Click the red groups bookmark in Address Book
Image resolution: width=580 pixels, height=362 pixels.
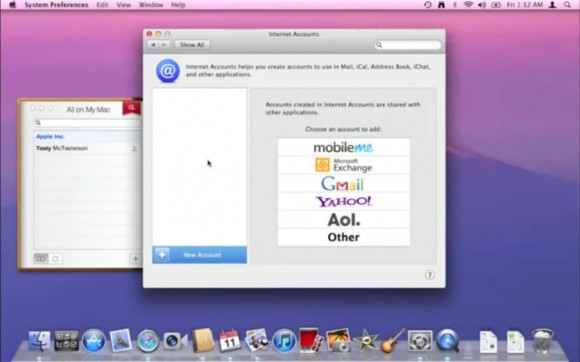pyautogui.click(x=131, y=108)
